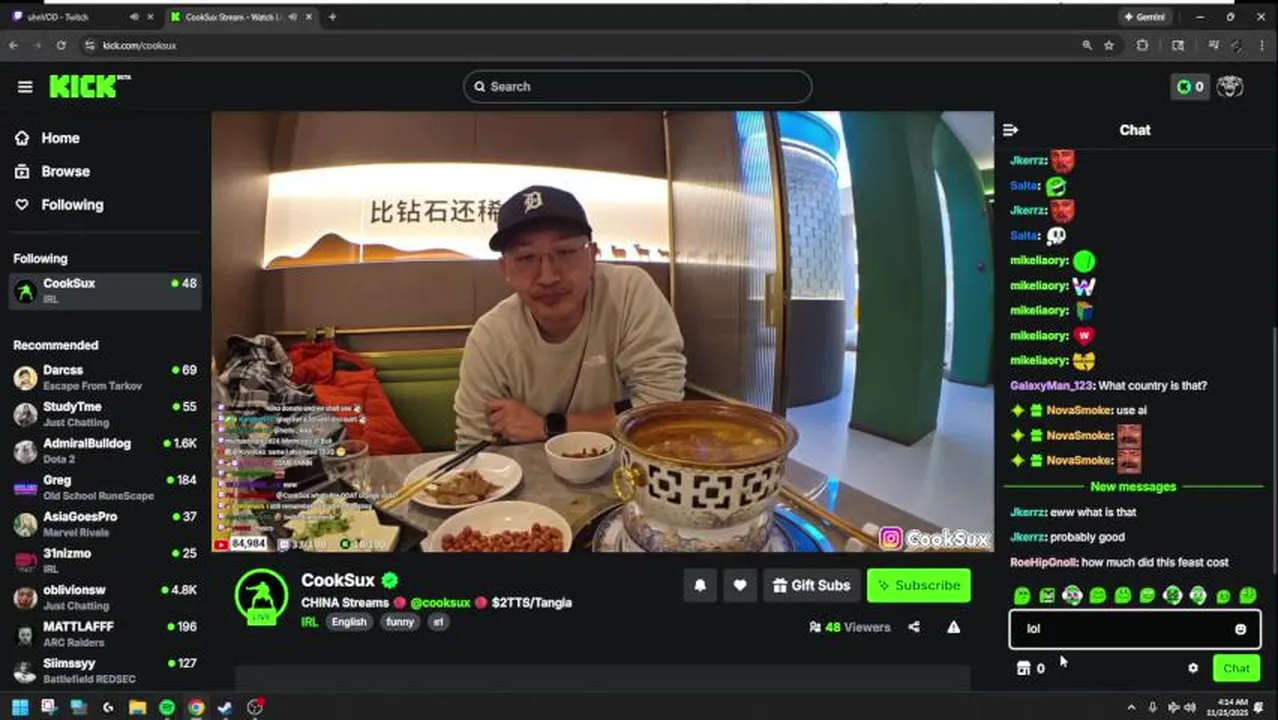Click the Kick logo

click(x=90, y=87)
